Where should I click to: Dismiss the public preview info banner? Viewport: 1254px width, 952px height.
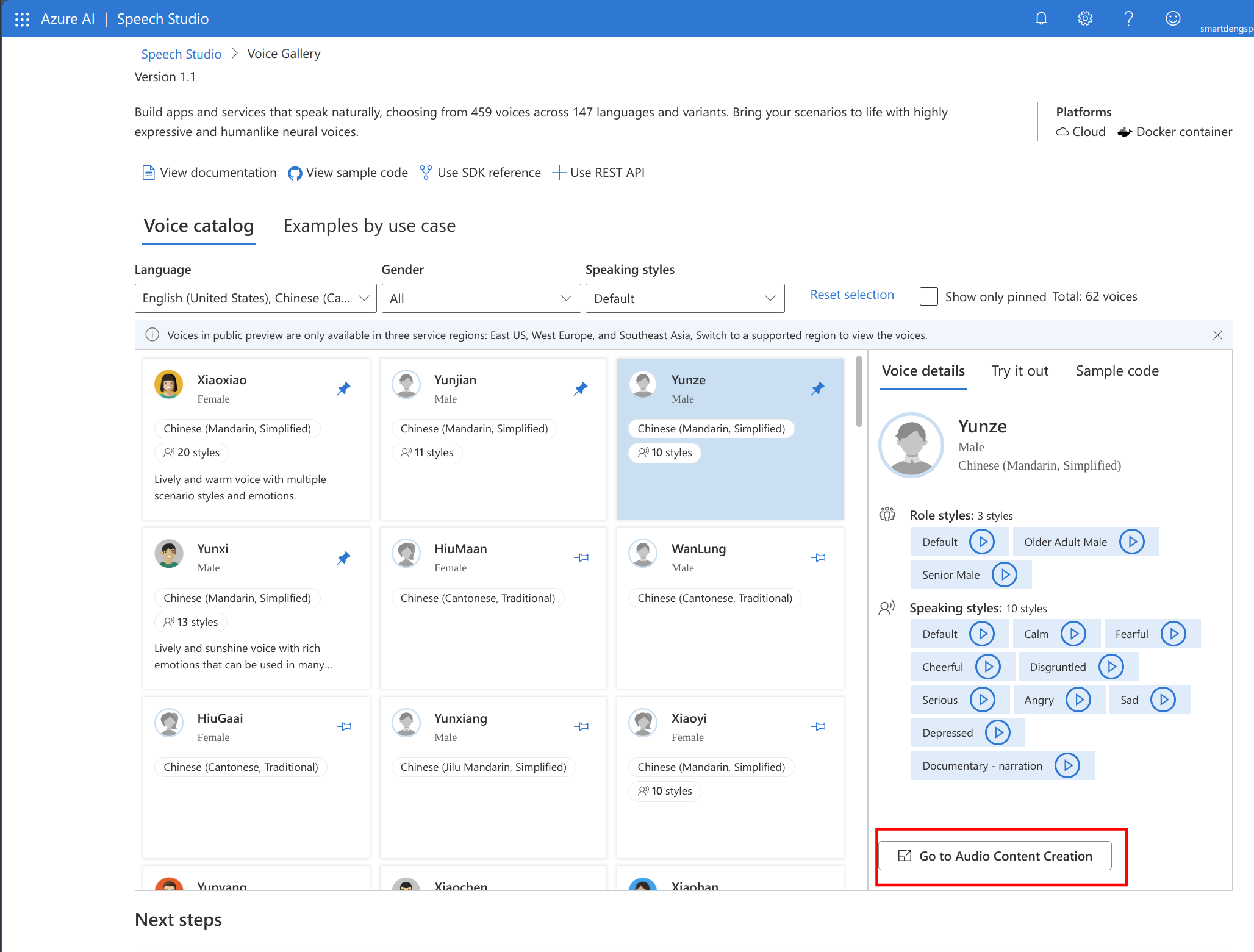[1217, 335]
